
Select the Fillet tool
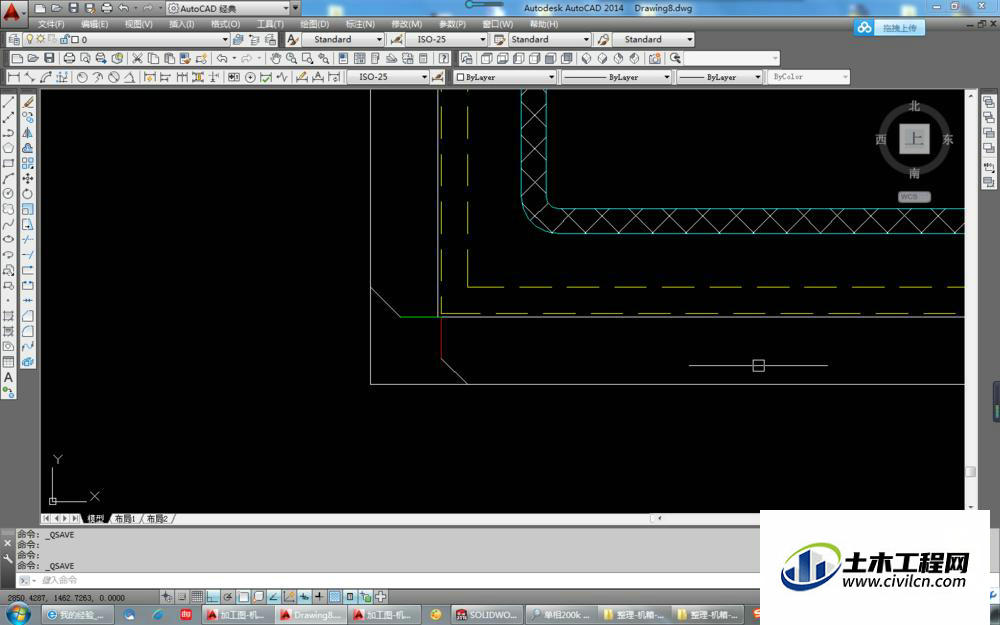click(x=28, y=331)
